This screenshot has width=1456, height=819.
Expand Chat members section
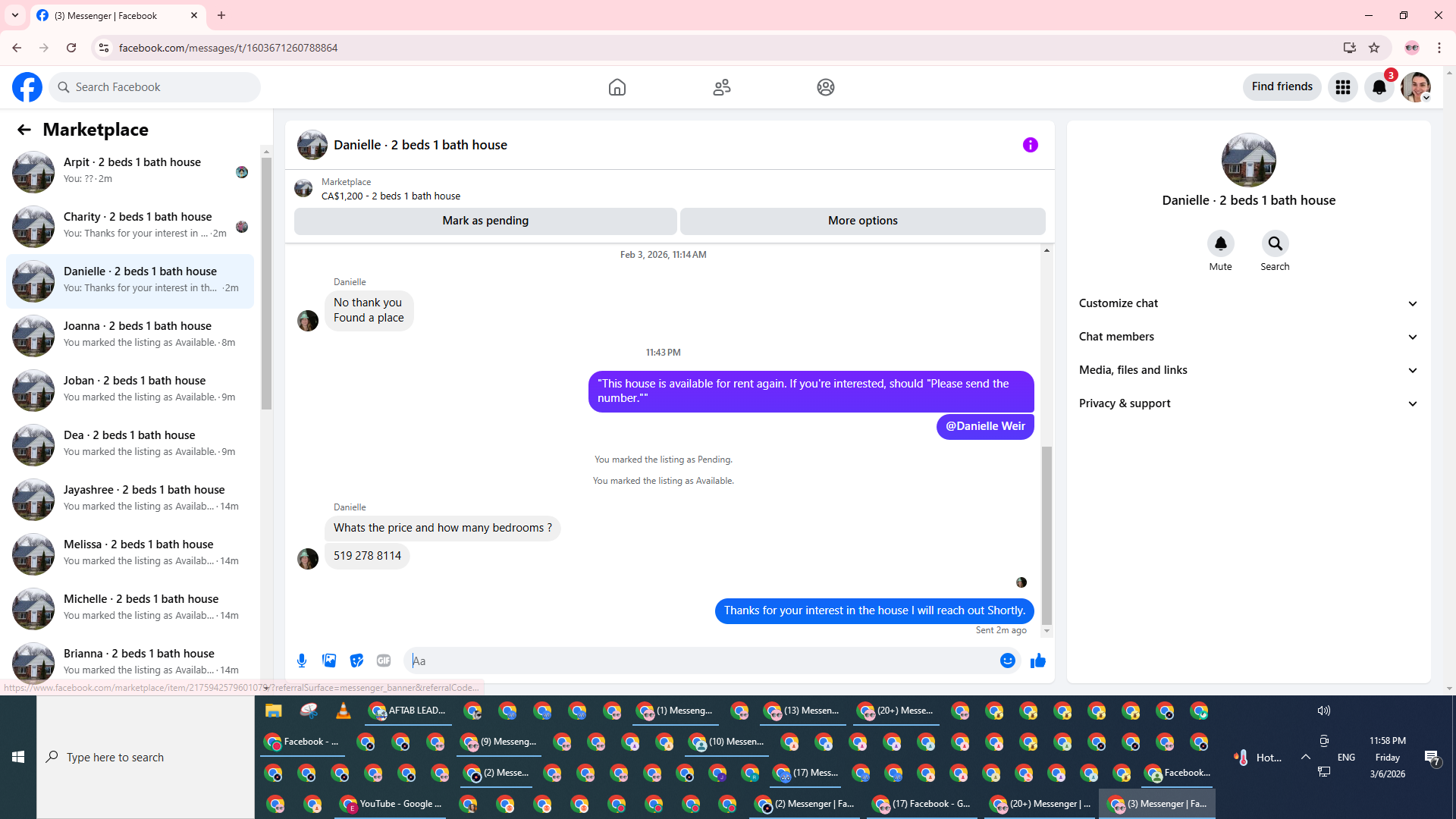[x=1248, y=337]
